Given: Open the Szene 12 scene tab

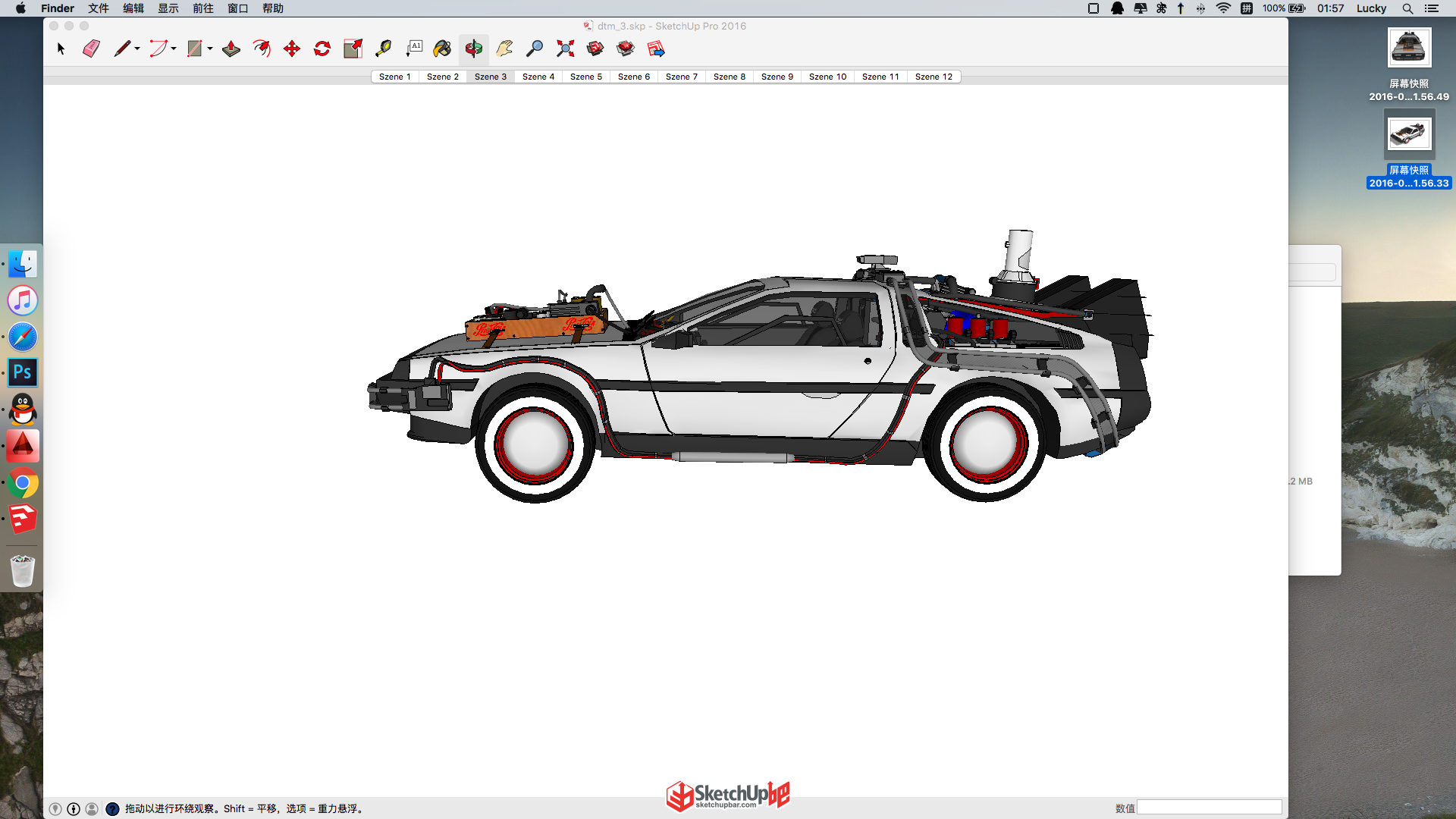Looking at the screenshot, I should tap(934, 77).
